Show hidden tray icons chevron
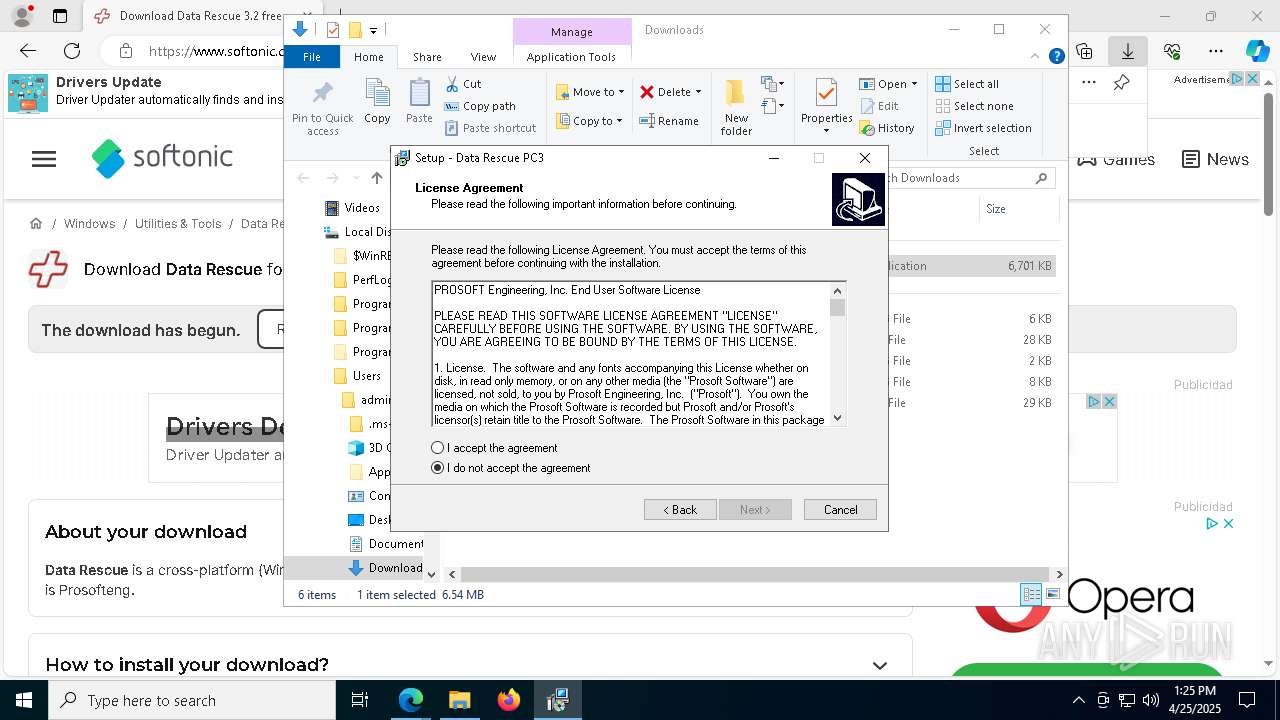Viewport: 1280px width, 720px height. (1078, 700)
